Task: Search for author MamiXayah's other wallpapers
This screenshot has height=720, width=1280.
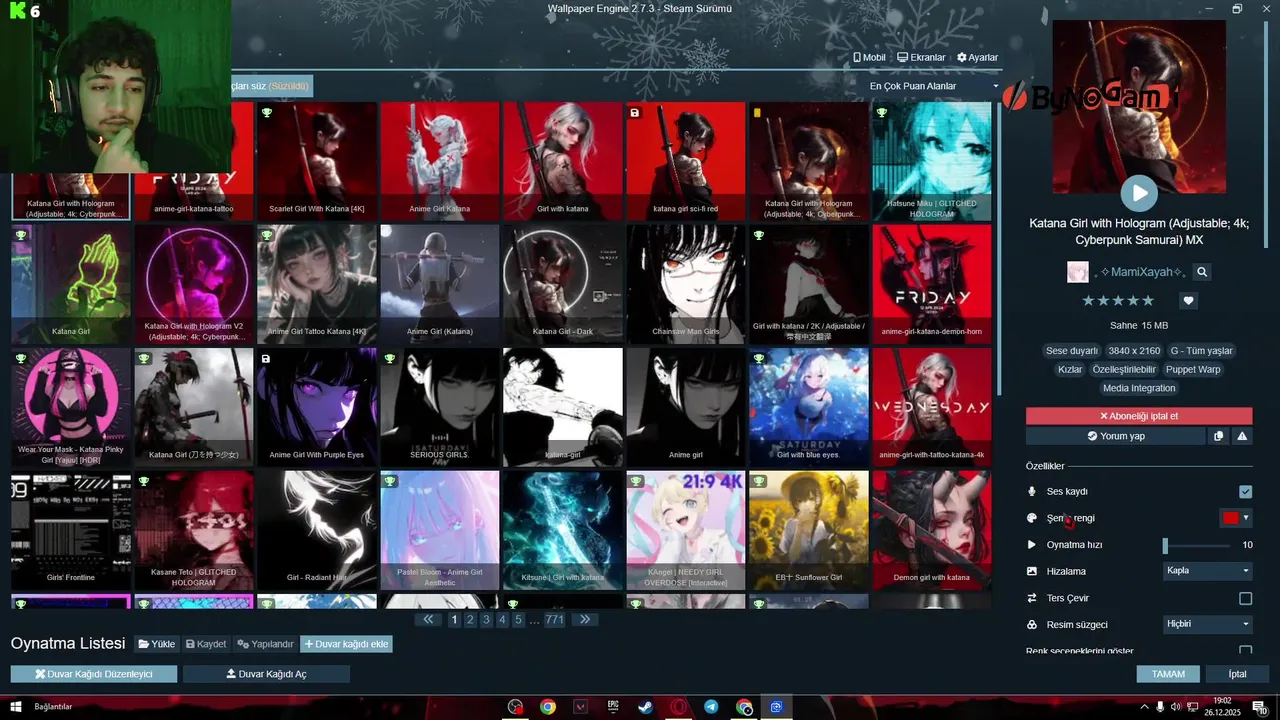Action: click(x=1202, y=272)
